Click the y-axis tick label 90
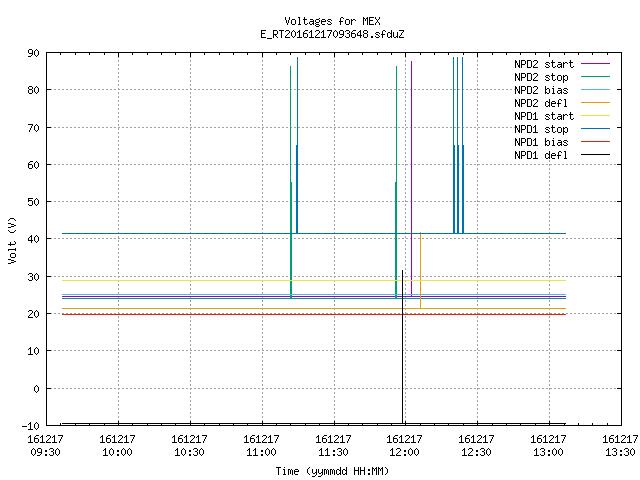Image resolution: width=640 pixels, height=480 pixels. point(33,53)
